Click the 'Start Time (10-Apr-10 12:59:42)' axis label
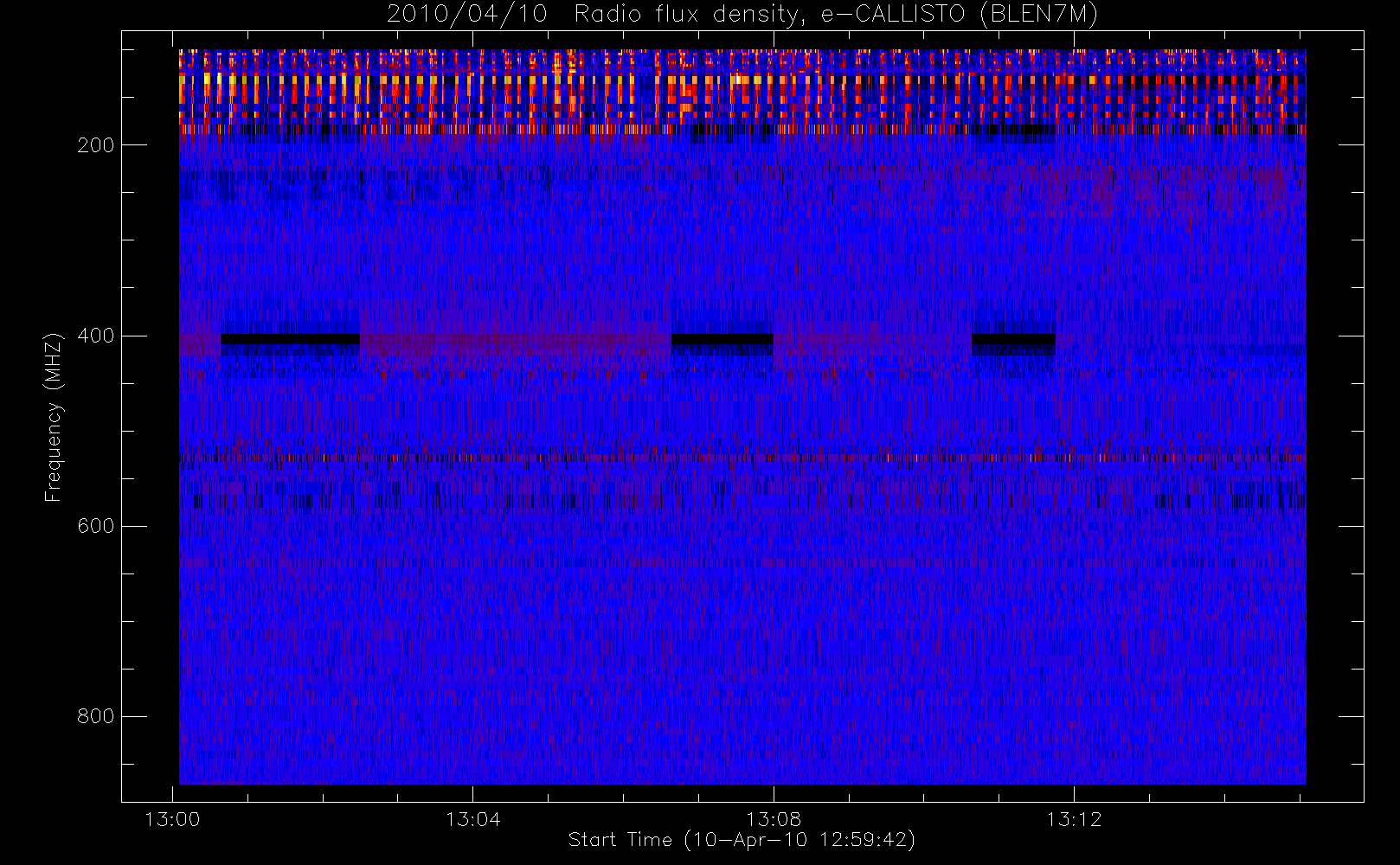Image resolution: width=1400 pixels, height=865 pixels. click(x=742, y=840)
